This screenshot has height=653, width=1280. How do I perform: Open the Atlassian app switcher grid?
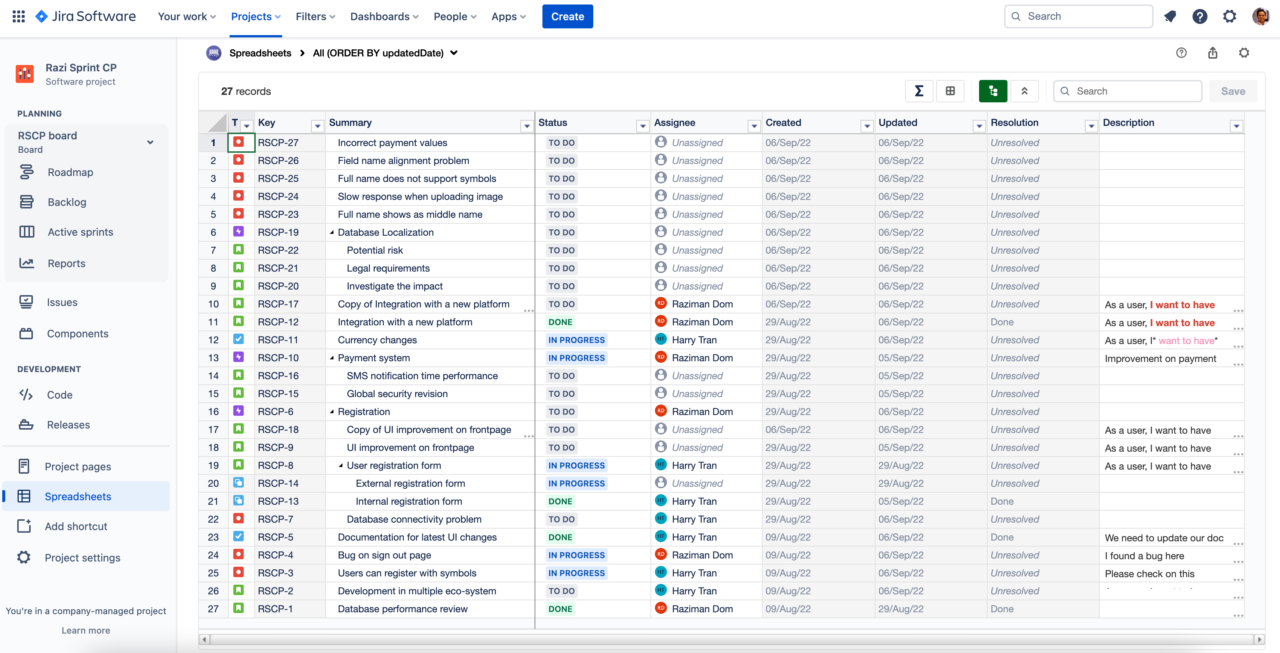point(18,15)
